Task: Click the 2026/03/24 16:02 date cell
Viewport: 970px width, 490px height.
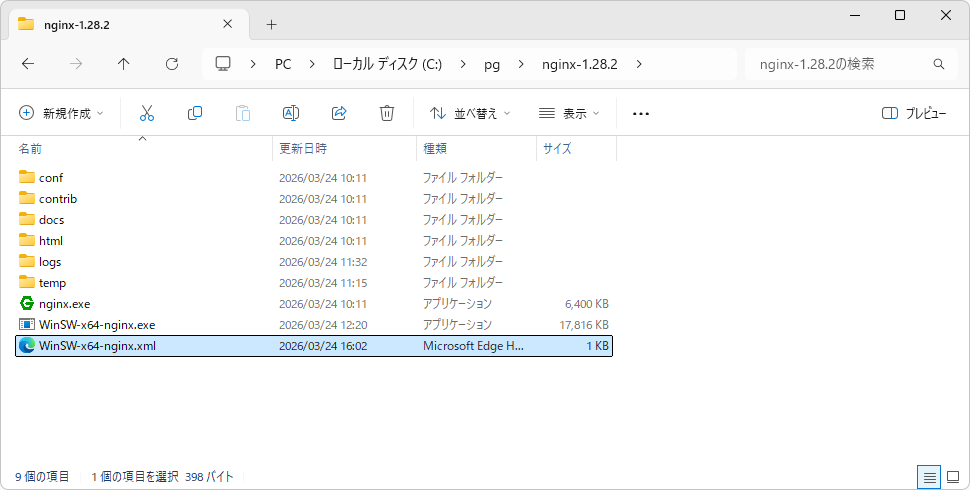Action: [x=323, y=346]
